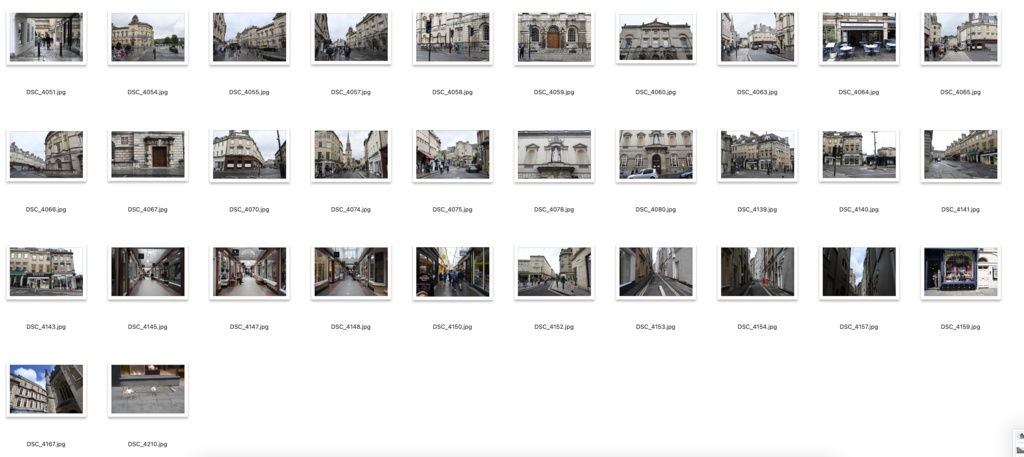Click the file name DSC_4067.jpg
The image size is (1024, 457).
click(x=148, y=210)
